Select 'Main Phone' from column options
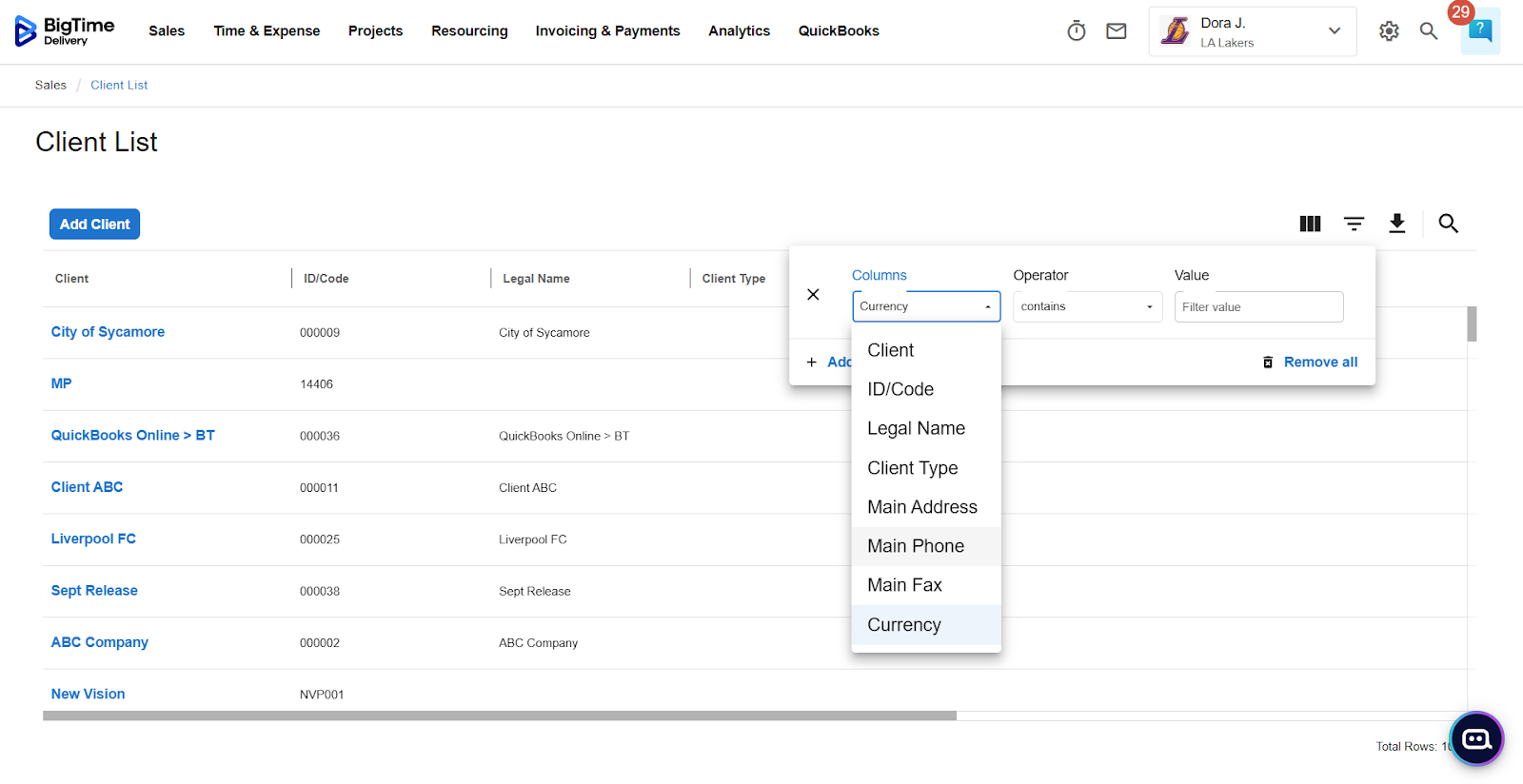 click(916, 546)
